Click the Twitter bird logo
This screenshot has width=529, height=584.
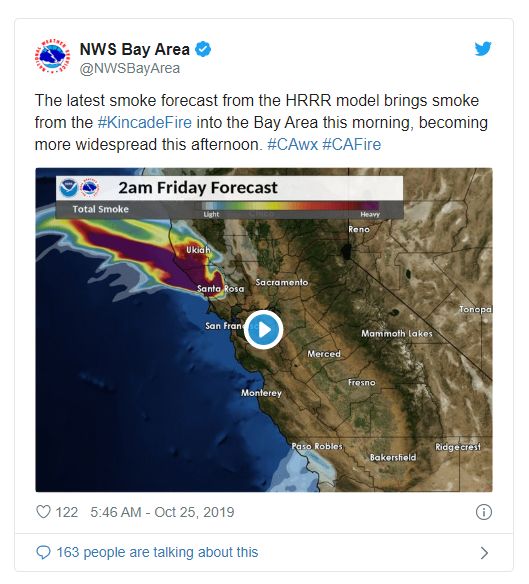pyautogui.click(x=483, y=49)
